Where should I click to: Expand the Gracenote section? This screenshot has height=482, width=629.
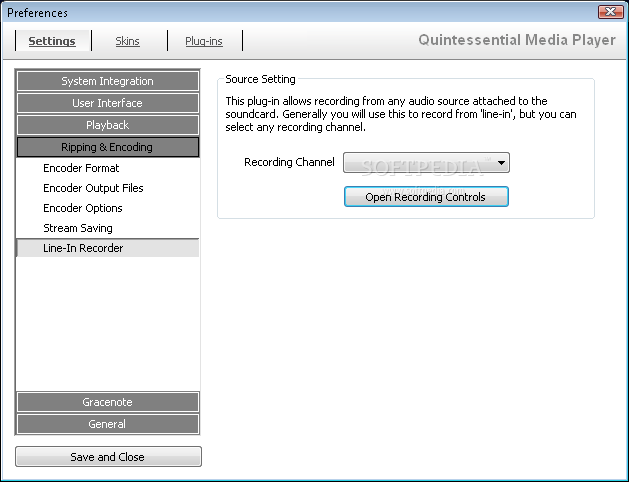click(x=108, y=402)
